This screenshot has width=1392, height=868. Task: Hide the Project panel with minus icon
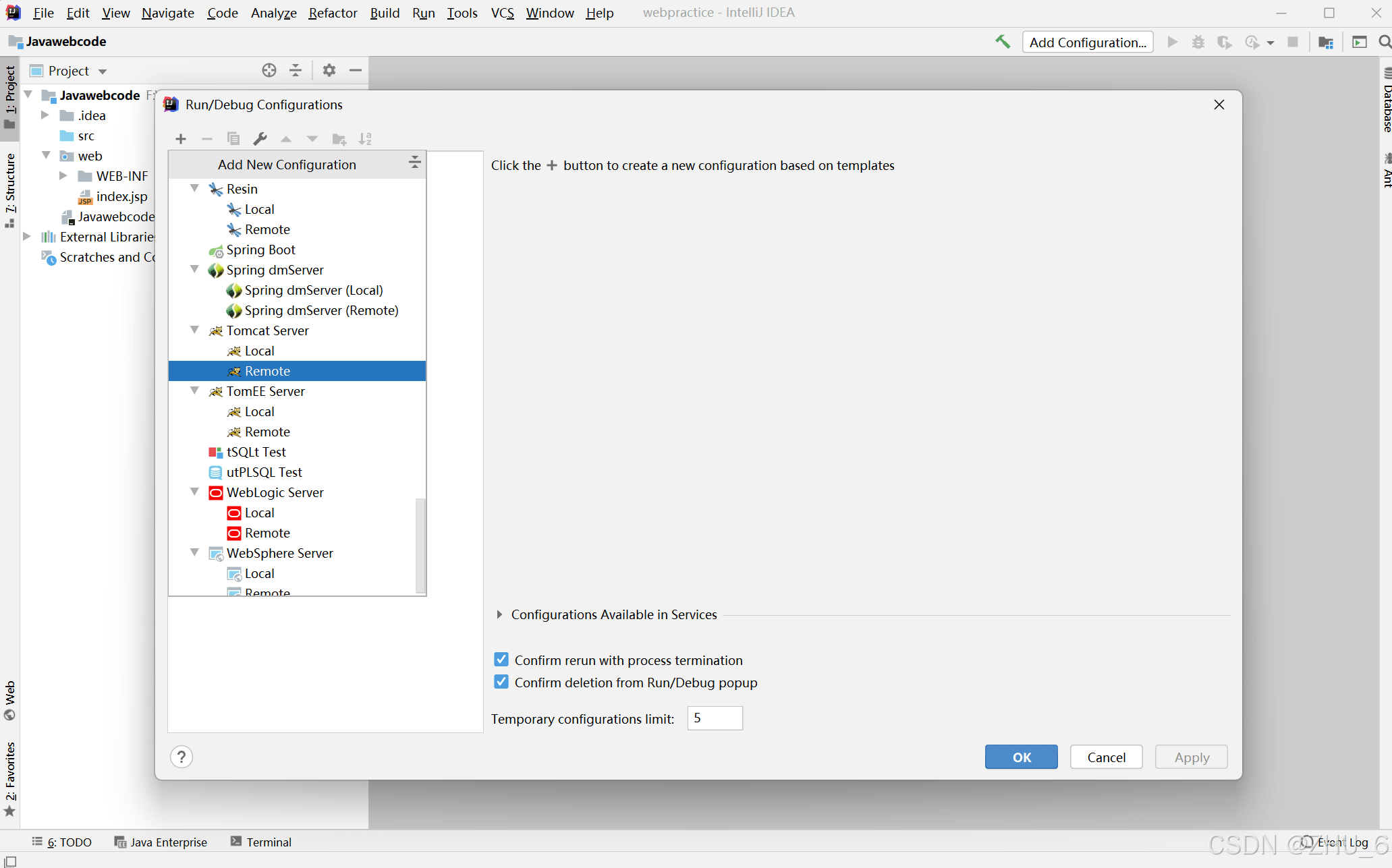[356, 70]
